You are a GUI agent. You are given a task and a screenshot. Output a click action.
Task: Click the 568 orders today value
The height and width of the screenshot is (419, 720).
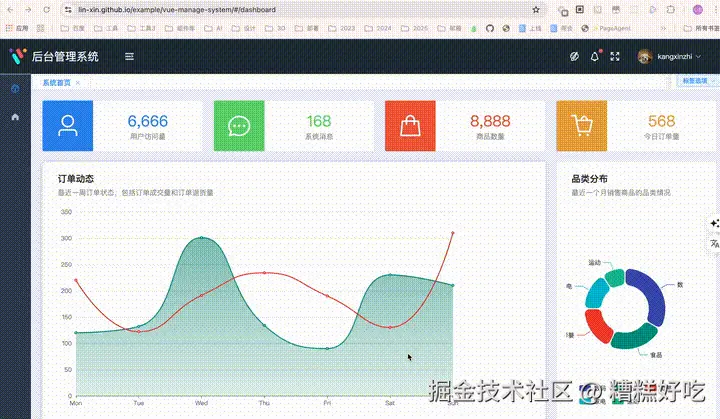click(x=661, y=121)
